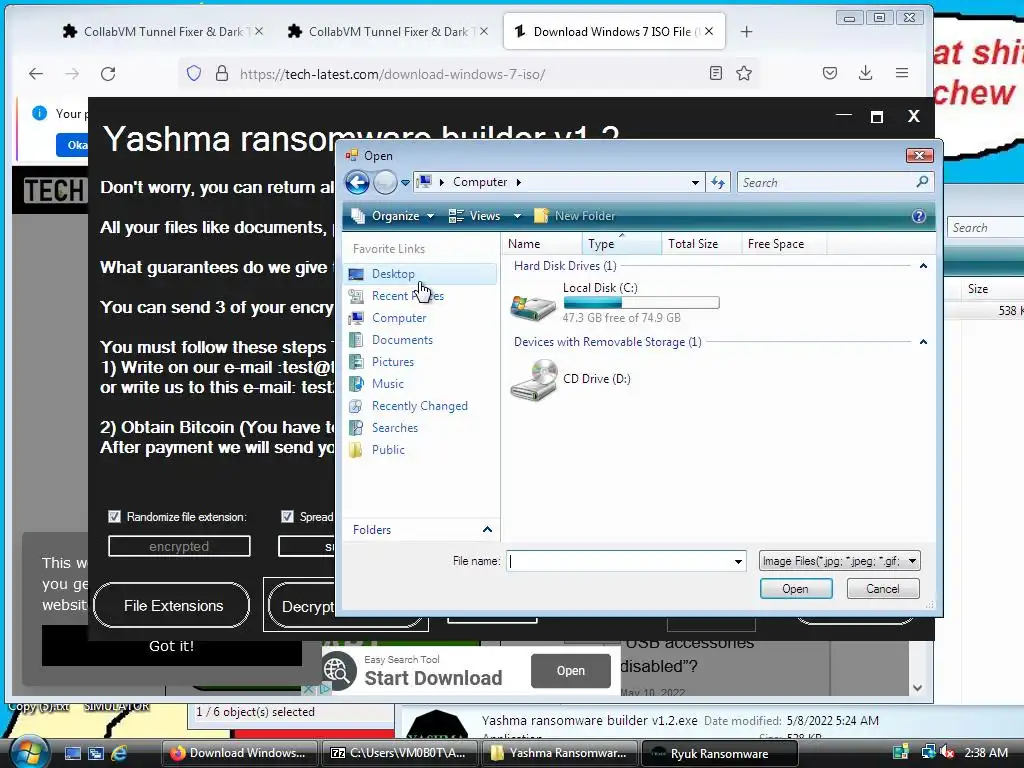
Task: Click the Firefox URL address bar
Action: pyautogui.click(x=470, y=74)
